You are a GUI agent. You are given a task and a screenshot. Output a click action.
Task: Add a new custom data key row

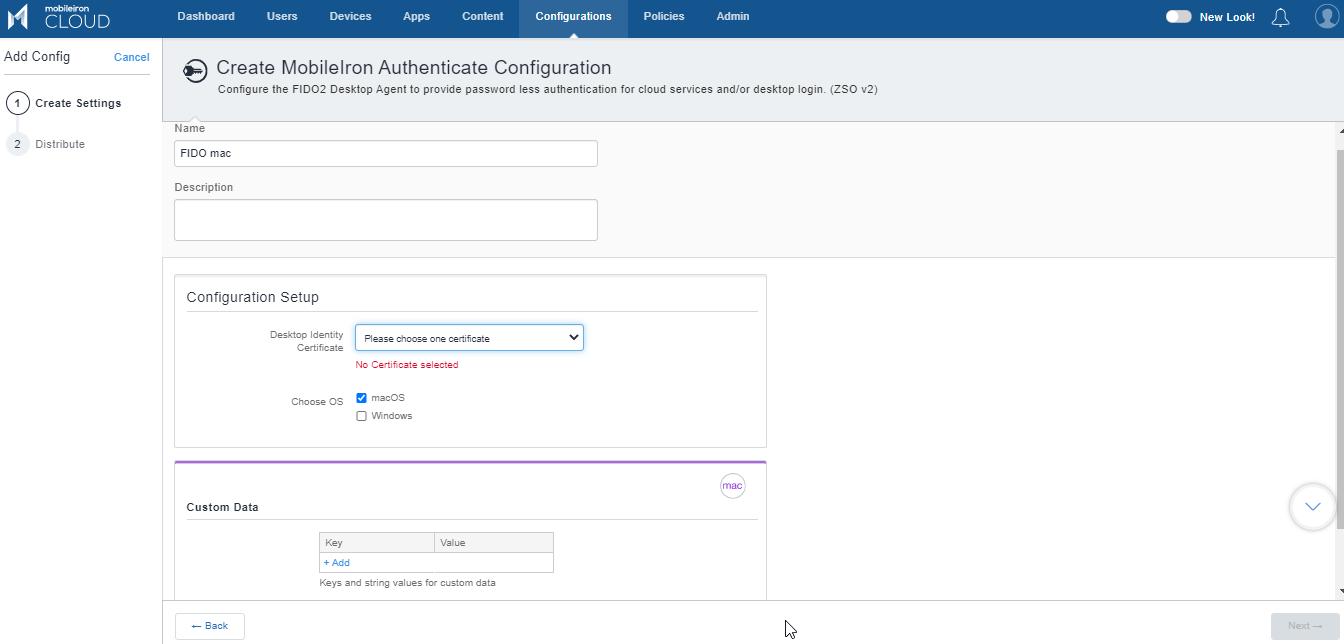pyautogui.click(x=336, y=563)
